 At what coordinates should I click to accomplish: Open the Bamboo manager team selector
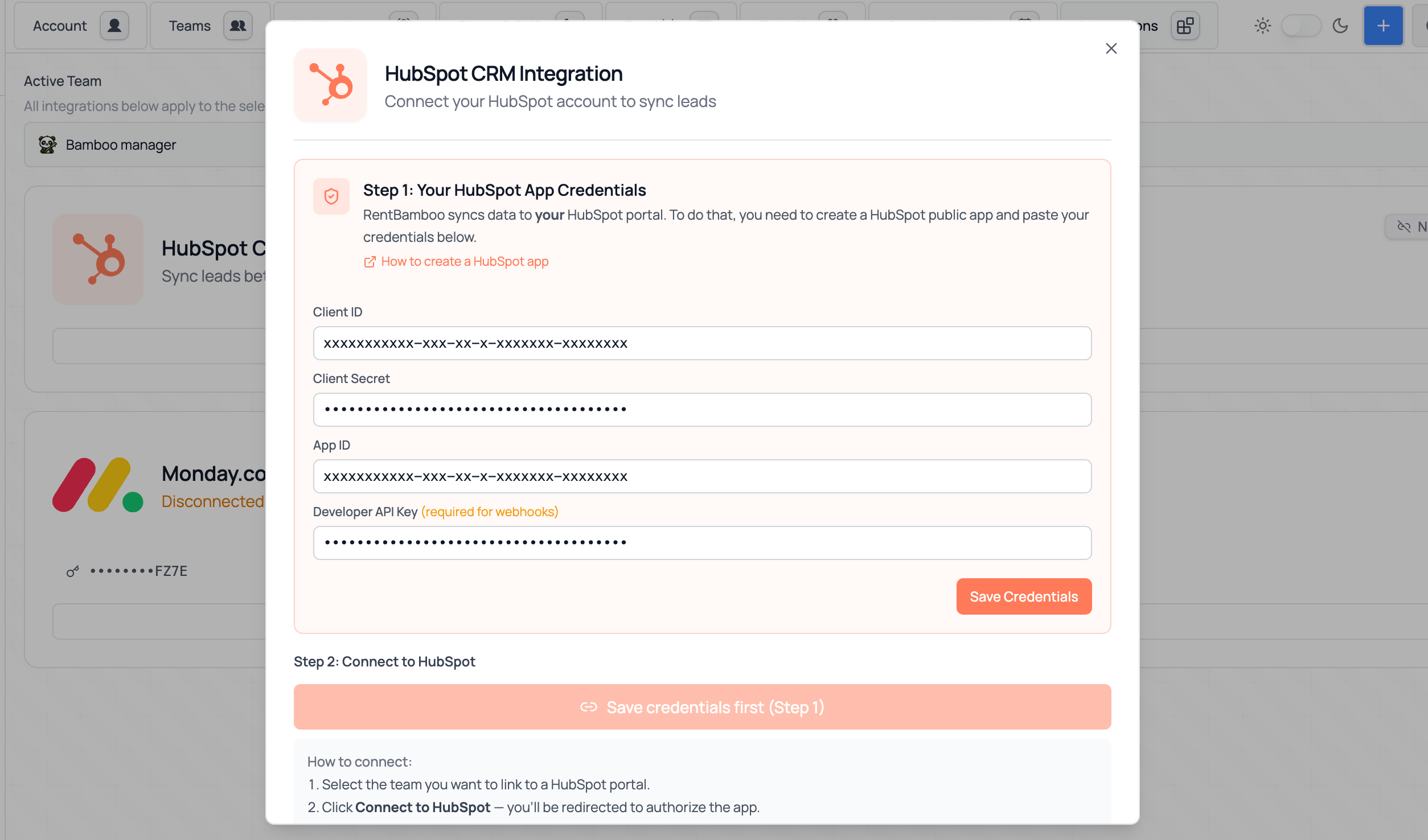pyautogui.click(x=145, y=145)
